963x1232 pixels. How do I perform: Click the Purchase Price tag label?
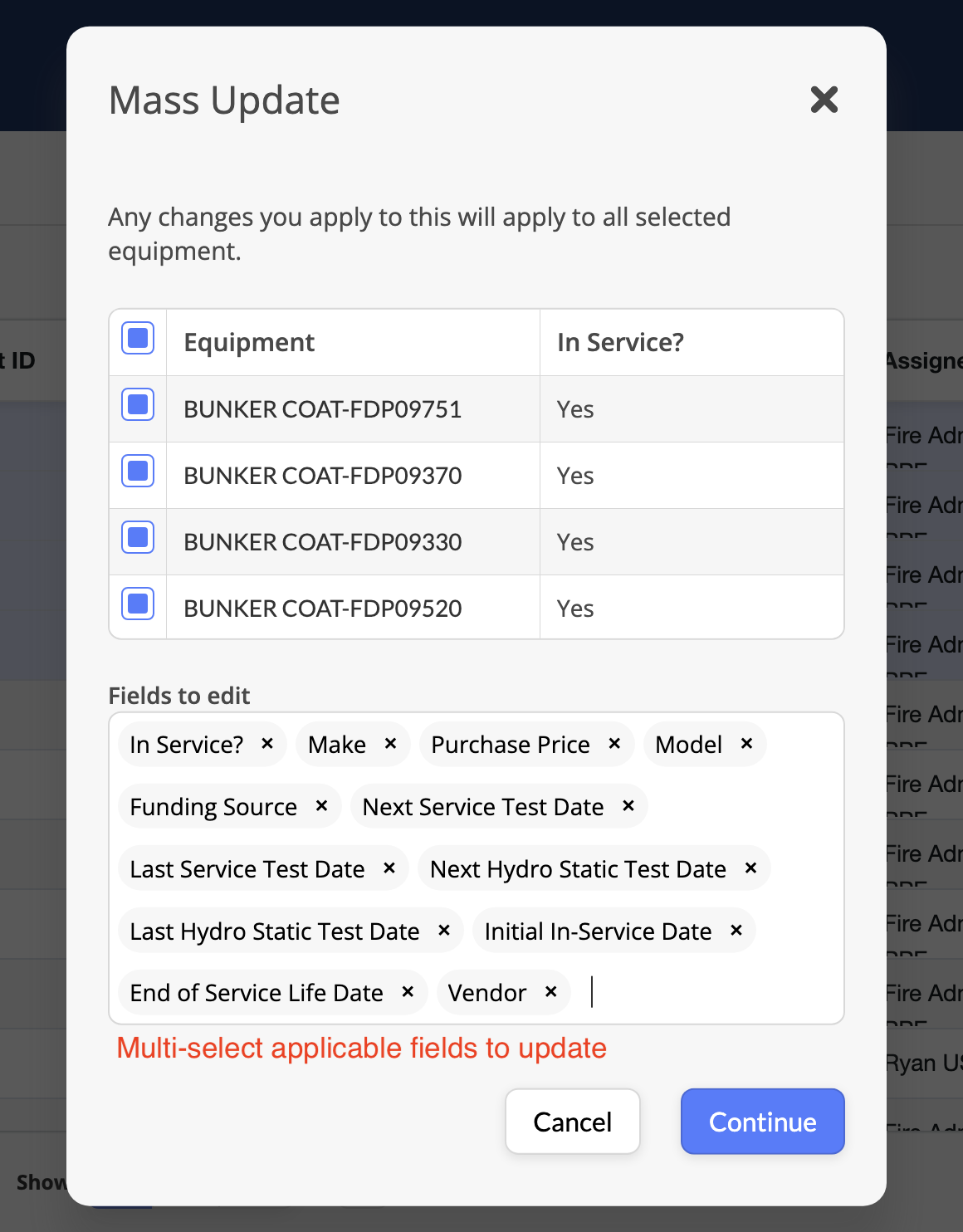click(511, 745)
